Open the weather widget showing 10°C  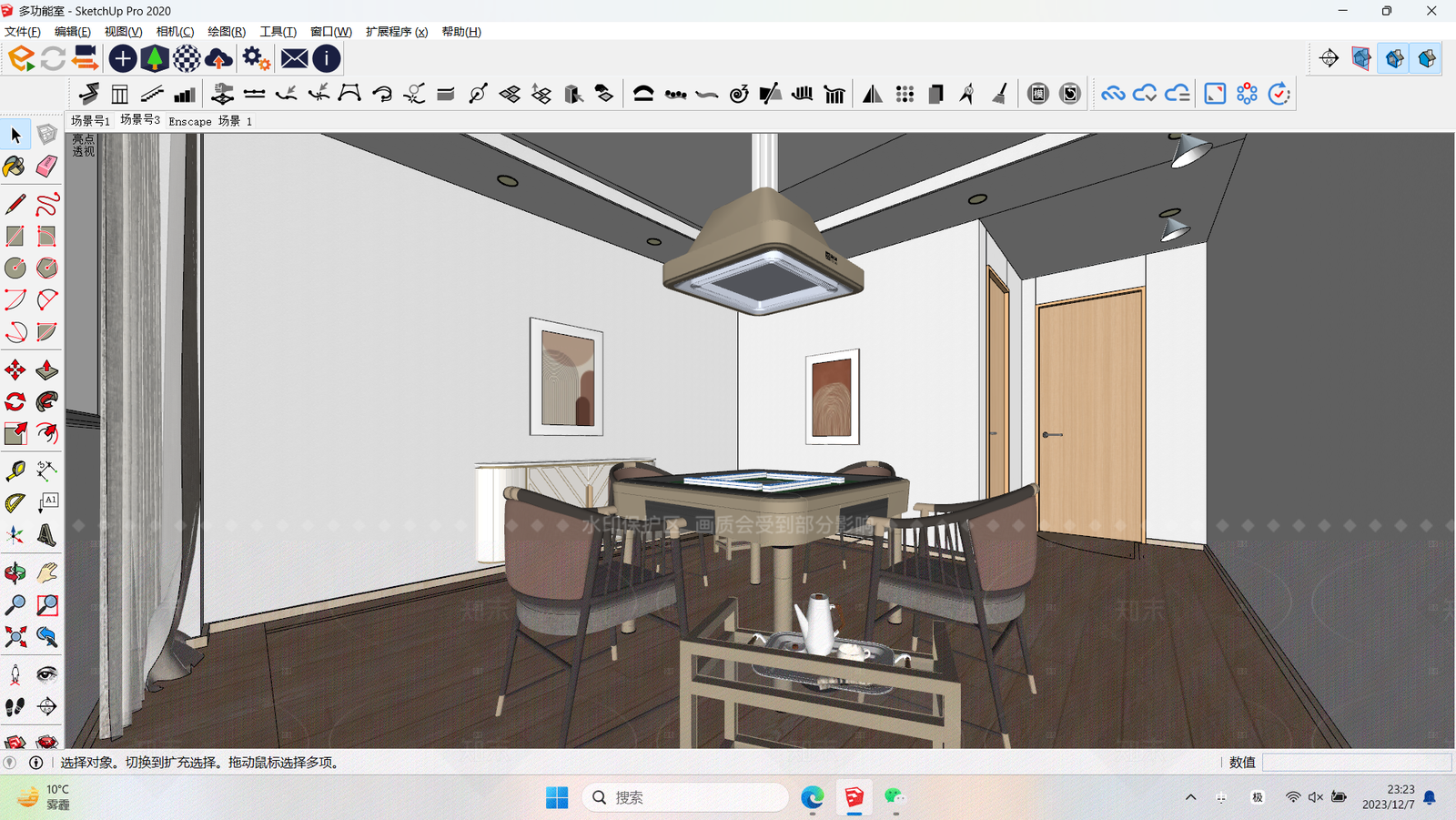(44, 797)
